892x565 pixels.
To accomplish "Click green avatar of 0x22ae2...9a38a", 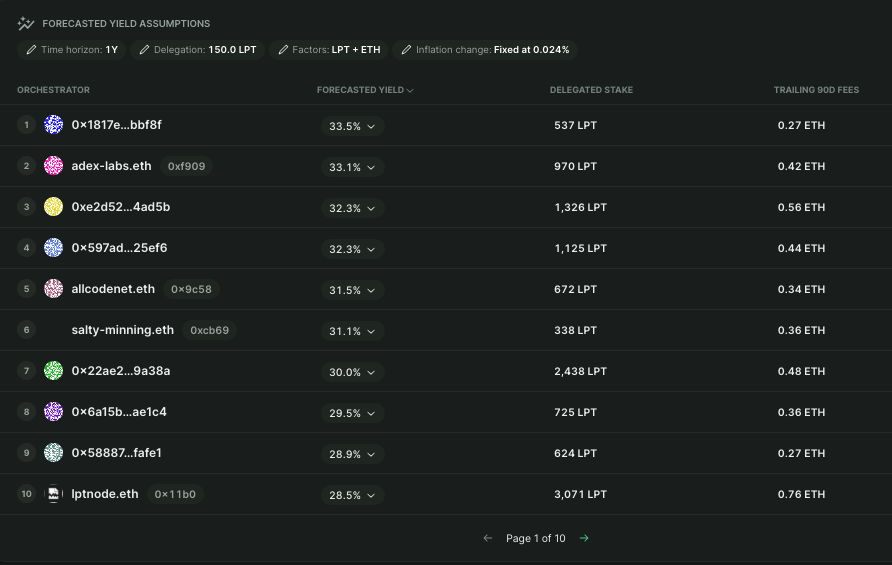I will pos(53,371).
